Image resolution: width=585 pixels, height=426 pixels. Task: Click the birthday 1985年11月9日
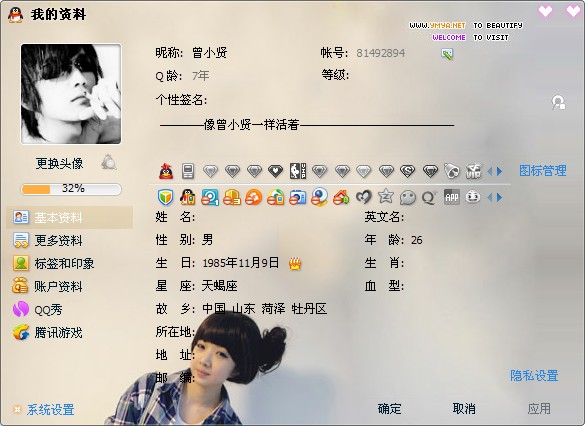click(241, 263)
